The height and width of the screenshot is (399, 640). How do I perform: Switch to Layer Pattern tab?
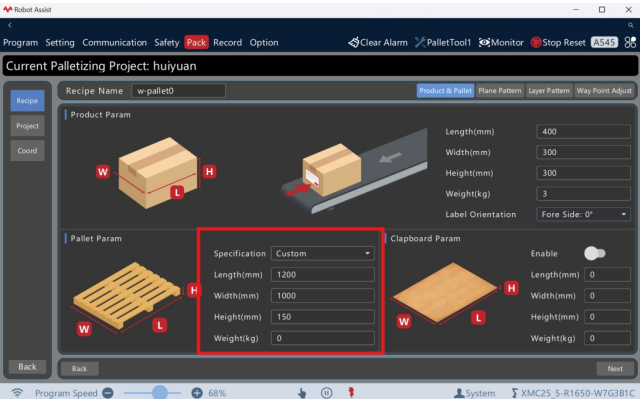(x=549, y=91)
